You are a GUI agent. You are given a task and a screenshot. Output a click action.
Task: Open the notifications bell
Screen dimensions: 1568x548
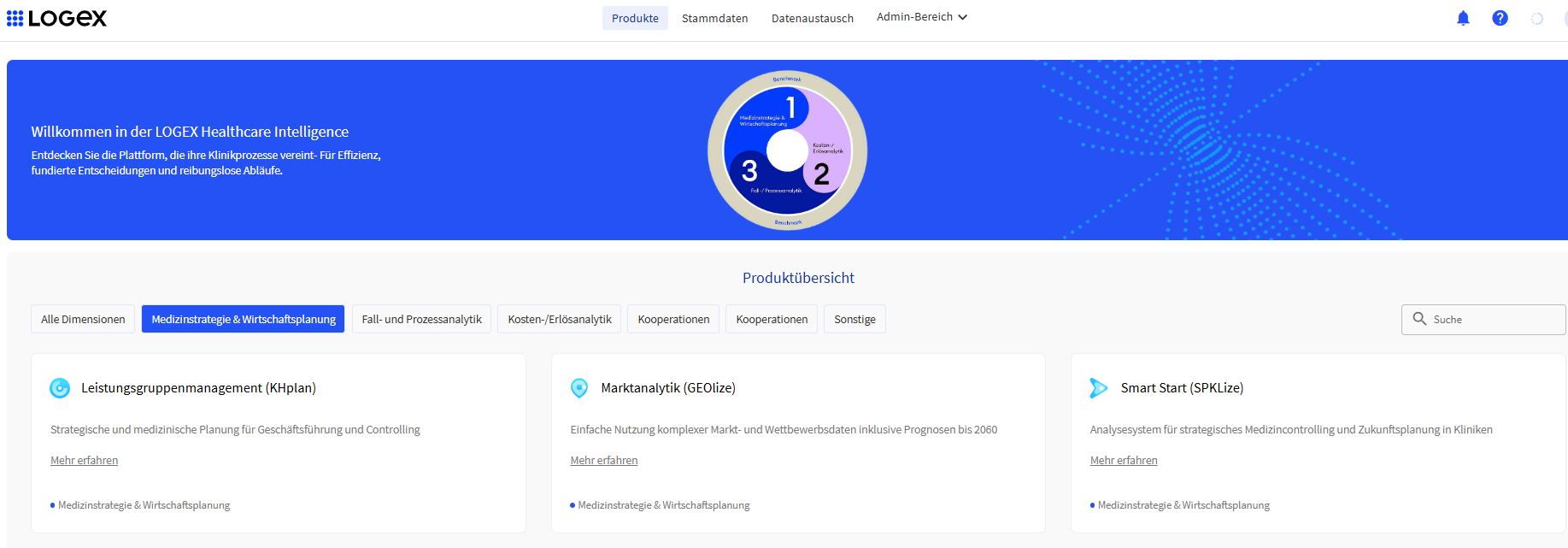(x=1463, y=18)
